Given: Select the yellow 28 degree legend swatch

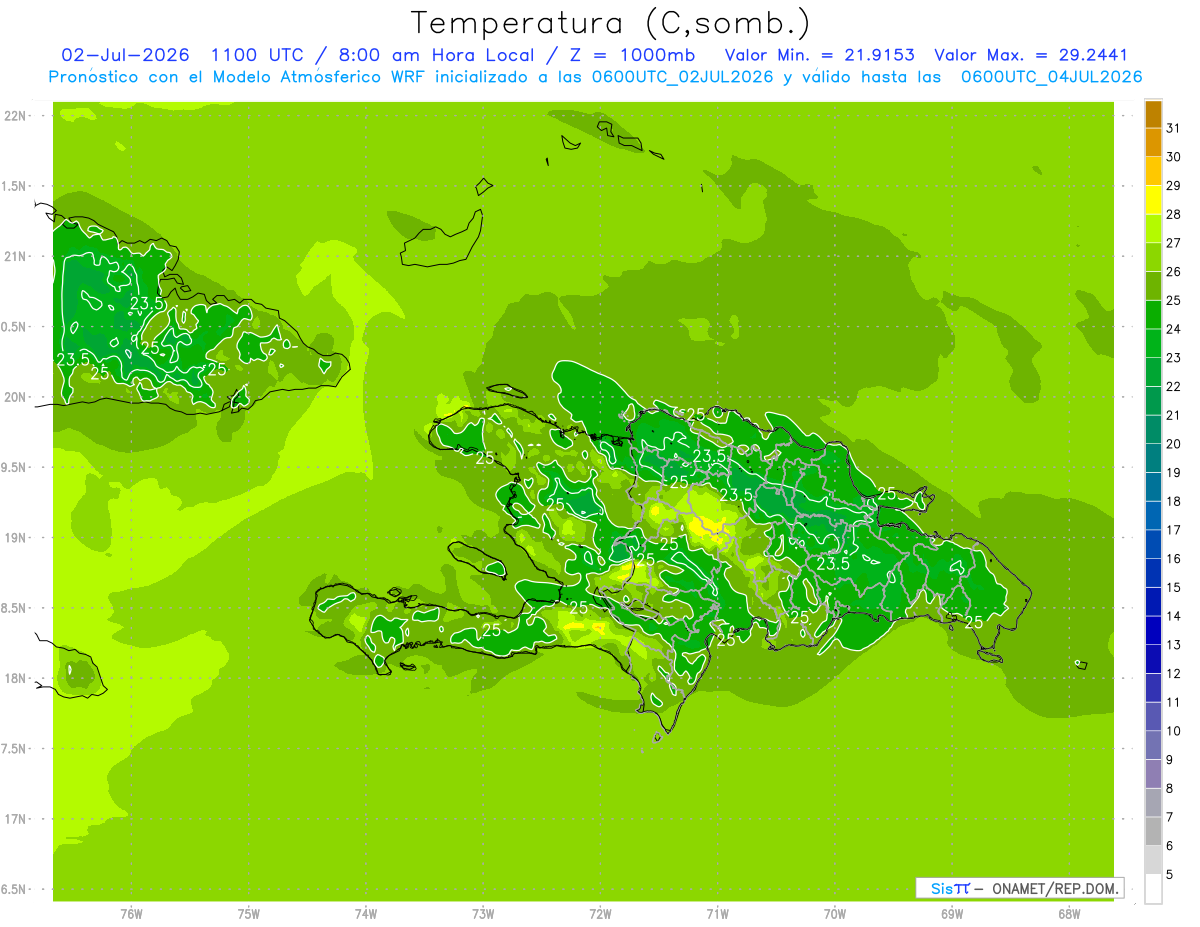Looking at the screenshot, I should (1153, 201).
